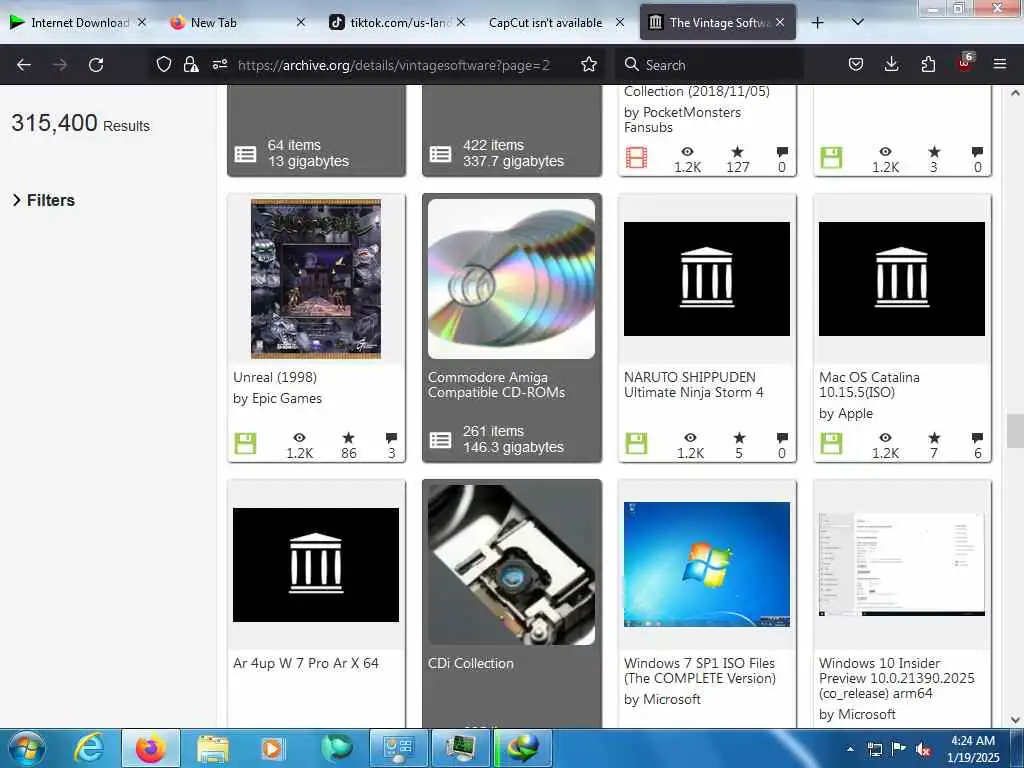Click the muted volume tray icon
This screenshot has height=768, width=1024.
pyautogui.click(x=923, y=750)
